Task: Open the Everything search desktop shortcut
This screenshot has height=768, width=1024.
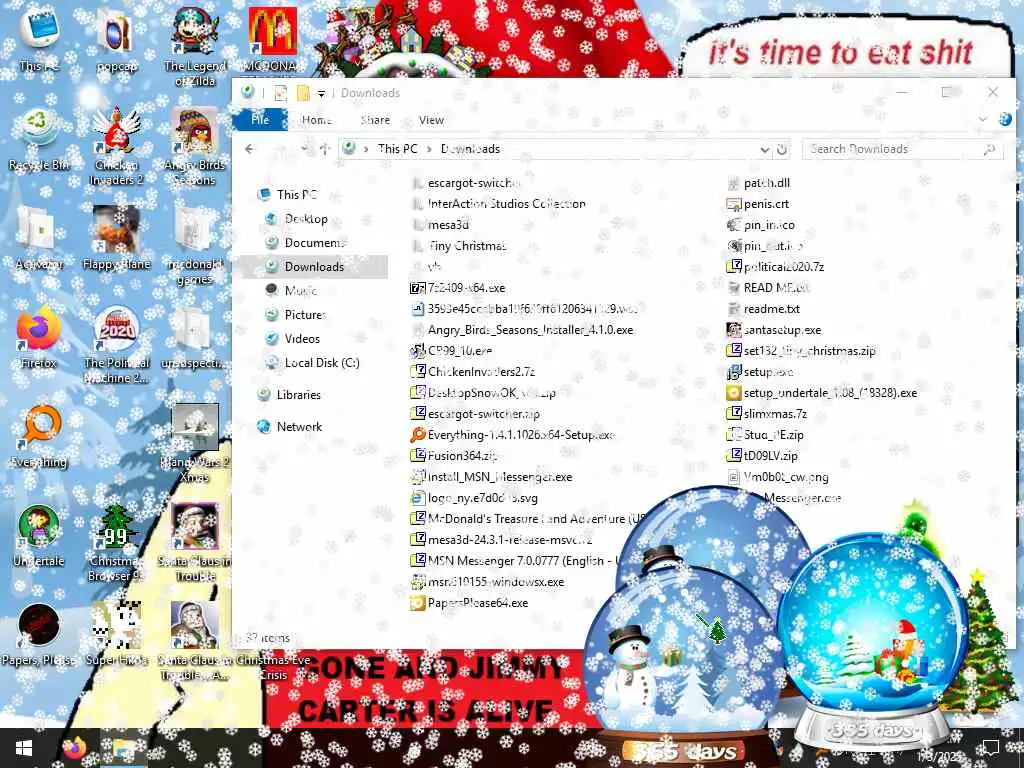Action: pyautogui.click(x=39, y=436)
